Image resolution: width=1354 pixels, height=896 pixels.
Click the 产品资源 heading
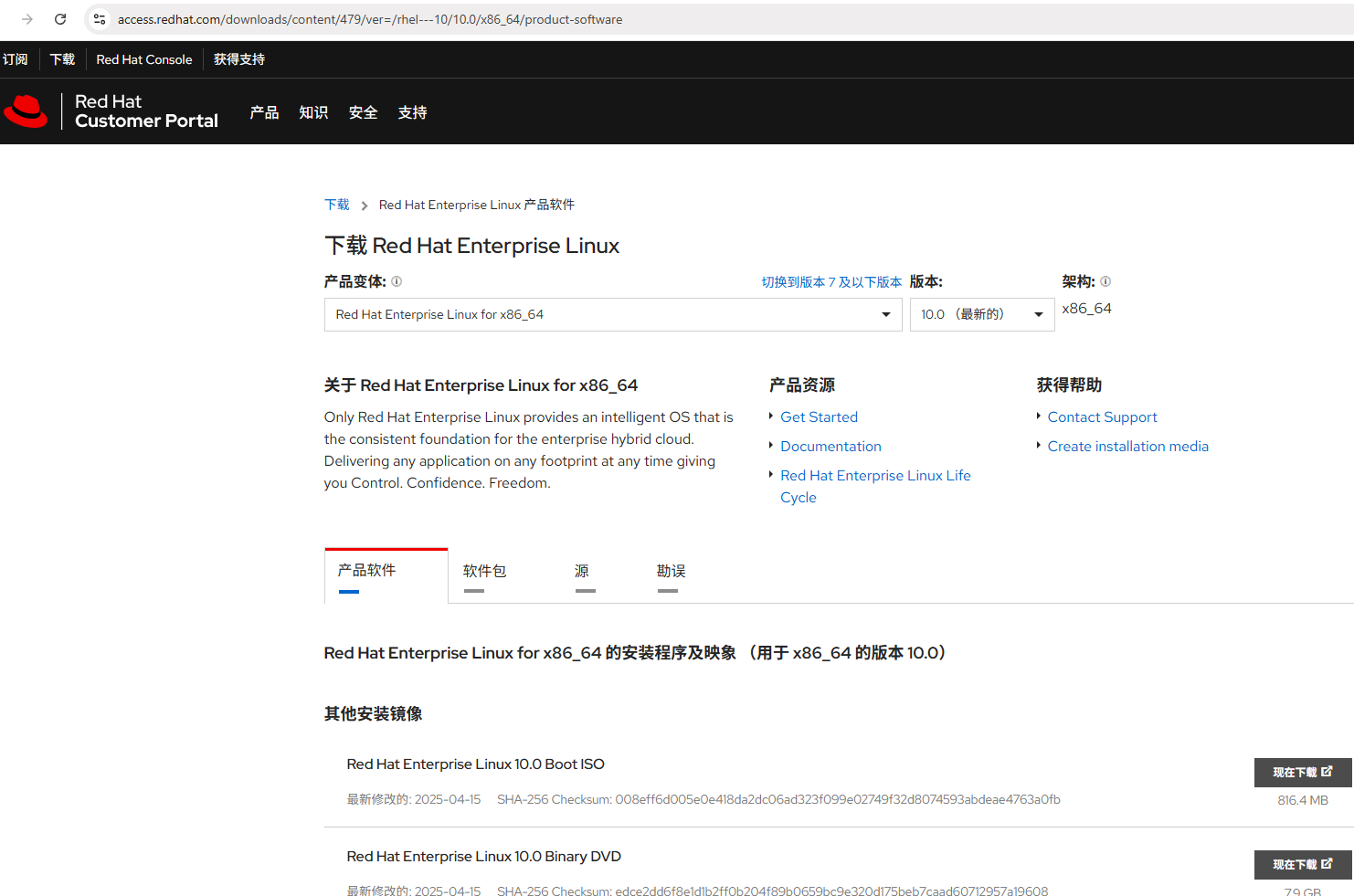pos(802,385)
